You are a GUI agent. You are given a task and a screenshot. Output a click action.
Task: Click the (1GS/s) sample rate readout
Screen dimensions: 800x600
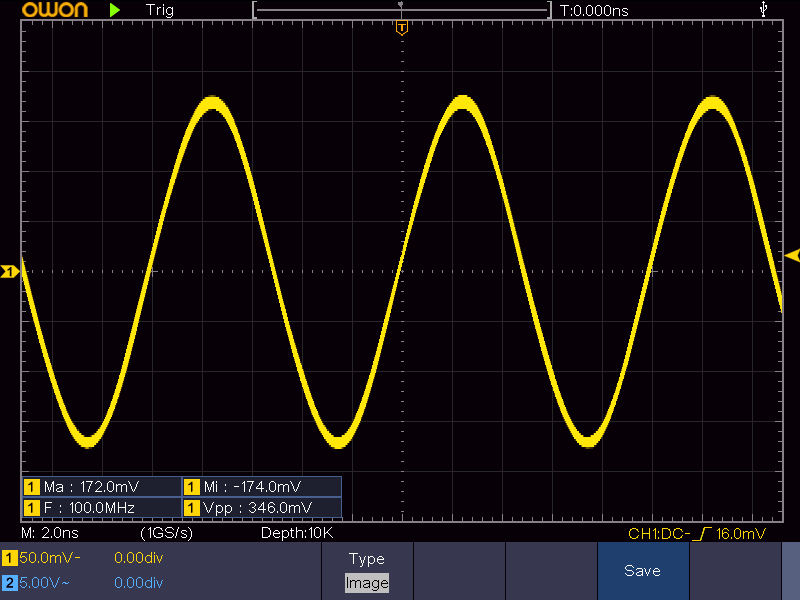[x=167, y=533]
